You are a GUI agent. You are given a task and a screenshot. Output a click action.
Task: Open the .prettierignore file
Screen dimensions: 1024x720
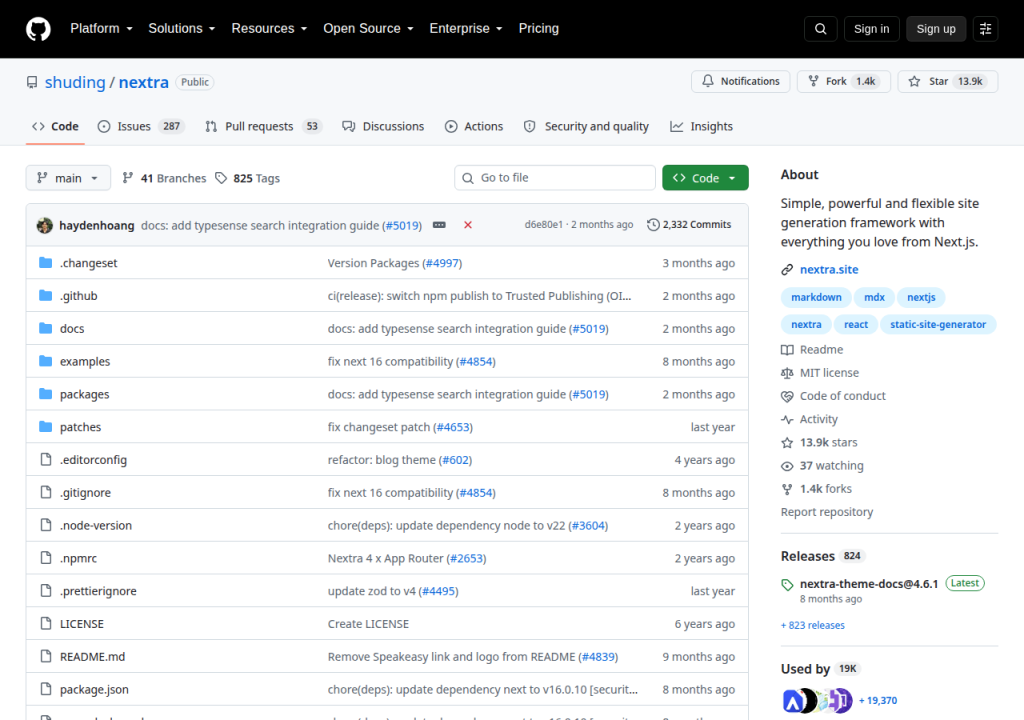pos(98,591)
